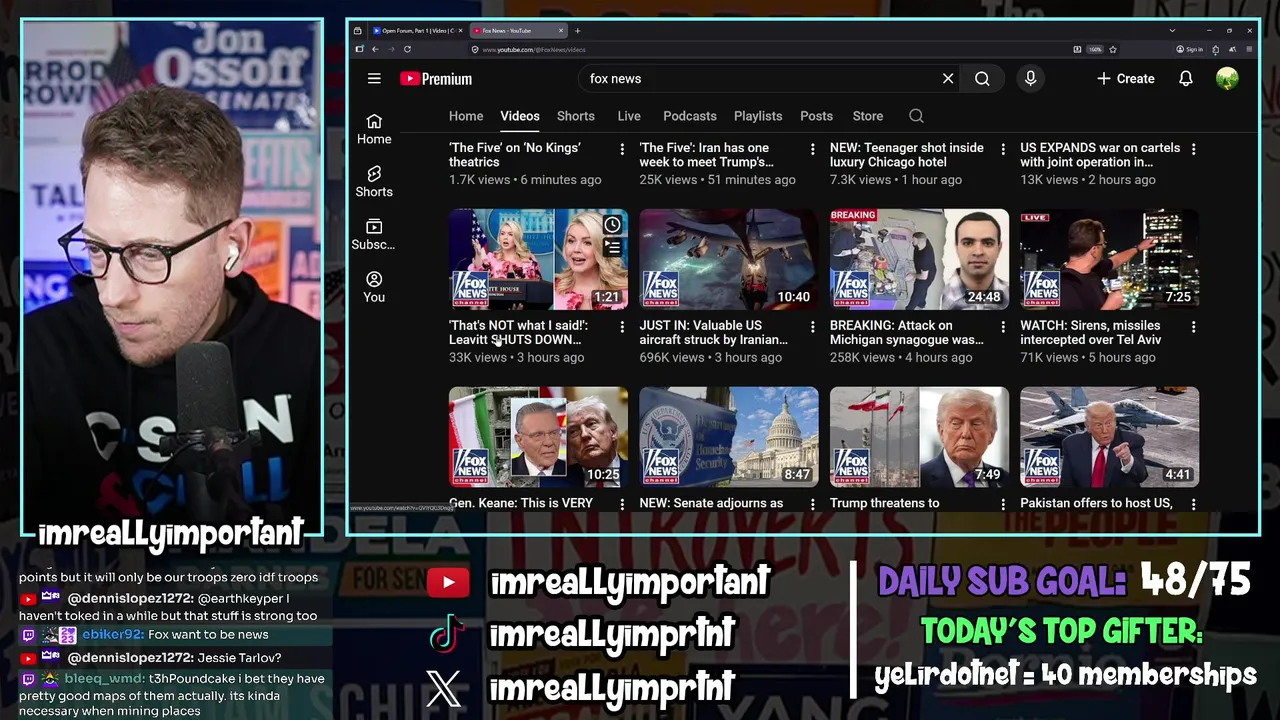Reload the page in browser
The height and width of the screenshot is (720, 1280).
[x=407, y=49]
